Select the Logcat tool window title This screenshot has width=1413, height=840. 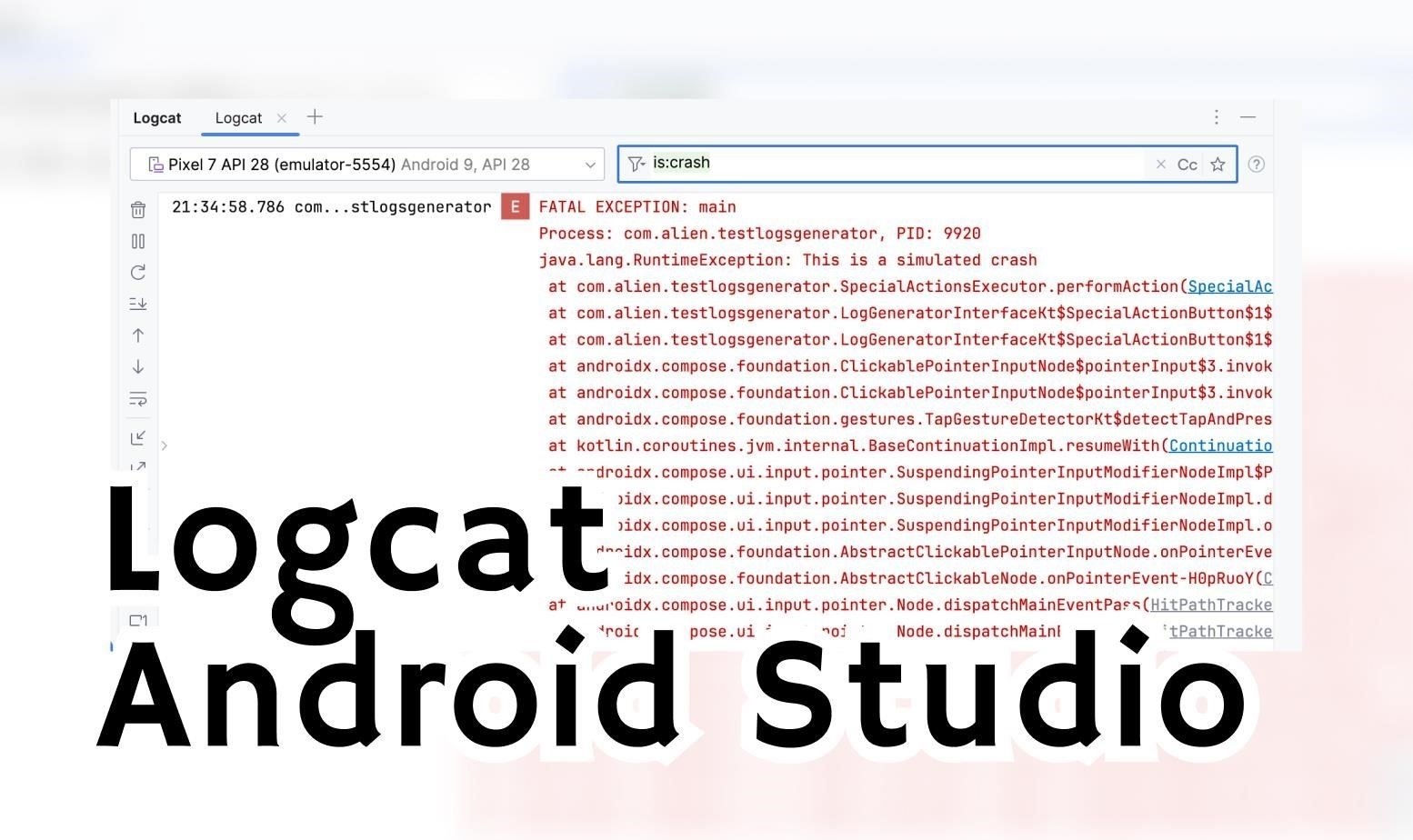156,118
